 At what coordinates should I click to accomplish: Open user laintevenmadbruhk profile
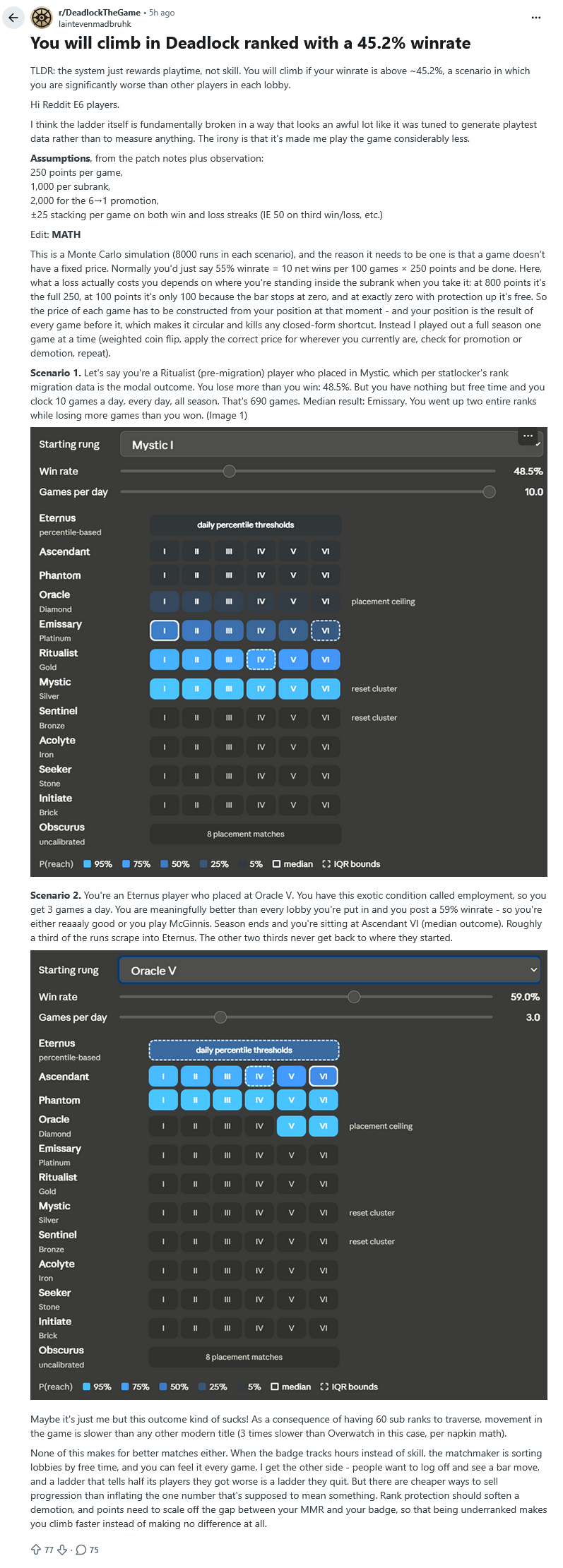click(95, 24)
